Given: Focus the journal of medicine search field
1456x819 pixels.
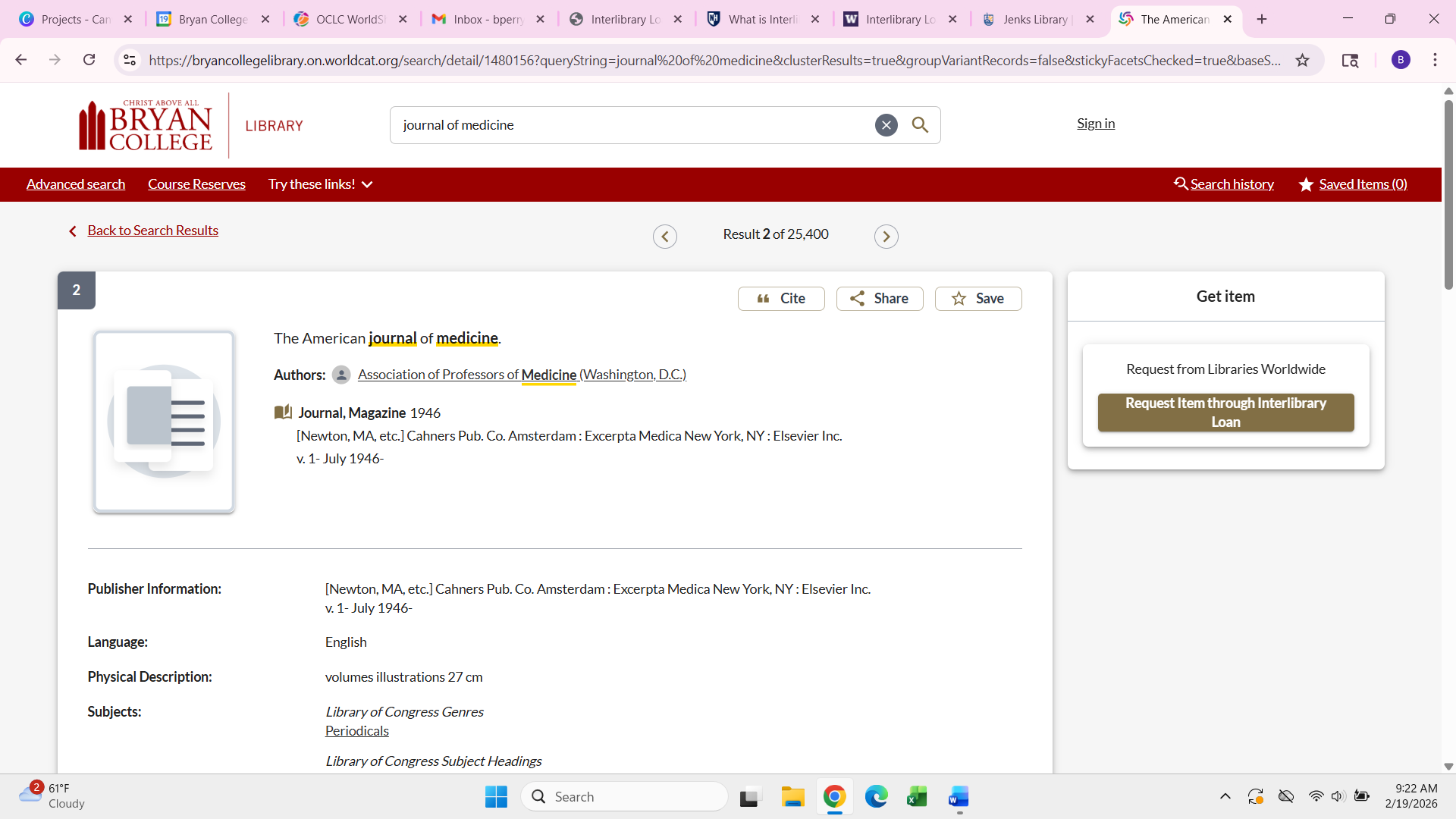Looking at the screenshot, I should pyautogui.click(x=633, y=125).
